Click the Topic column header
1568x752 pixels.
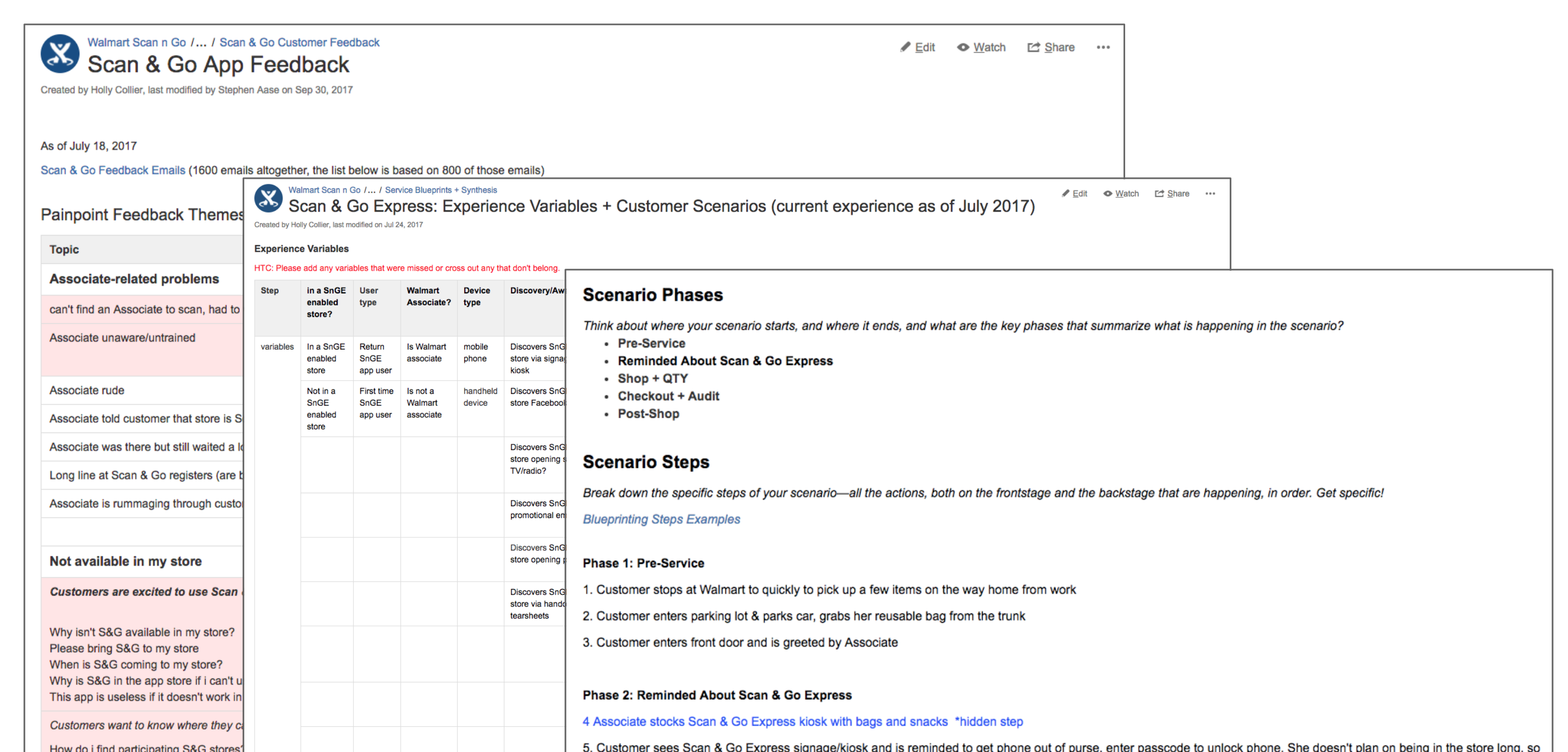coord(64,250)
